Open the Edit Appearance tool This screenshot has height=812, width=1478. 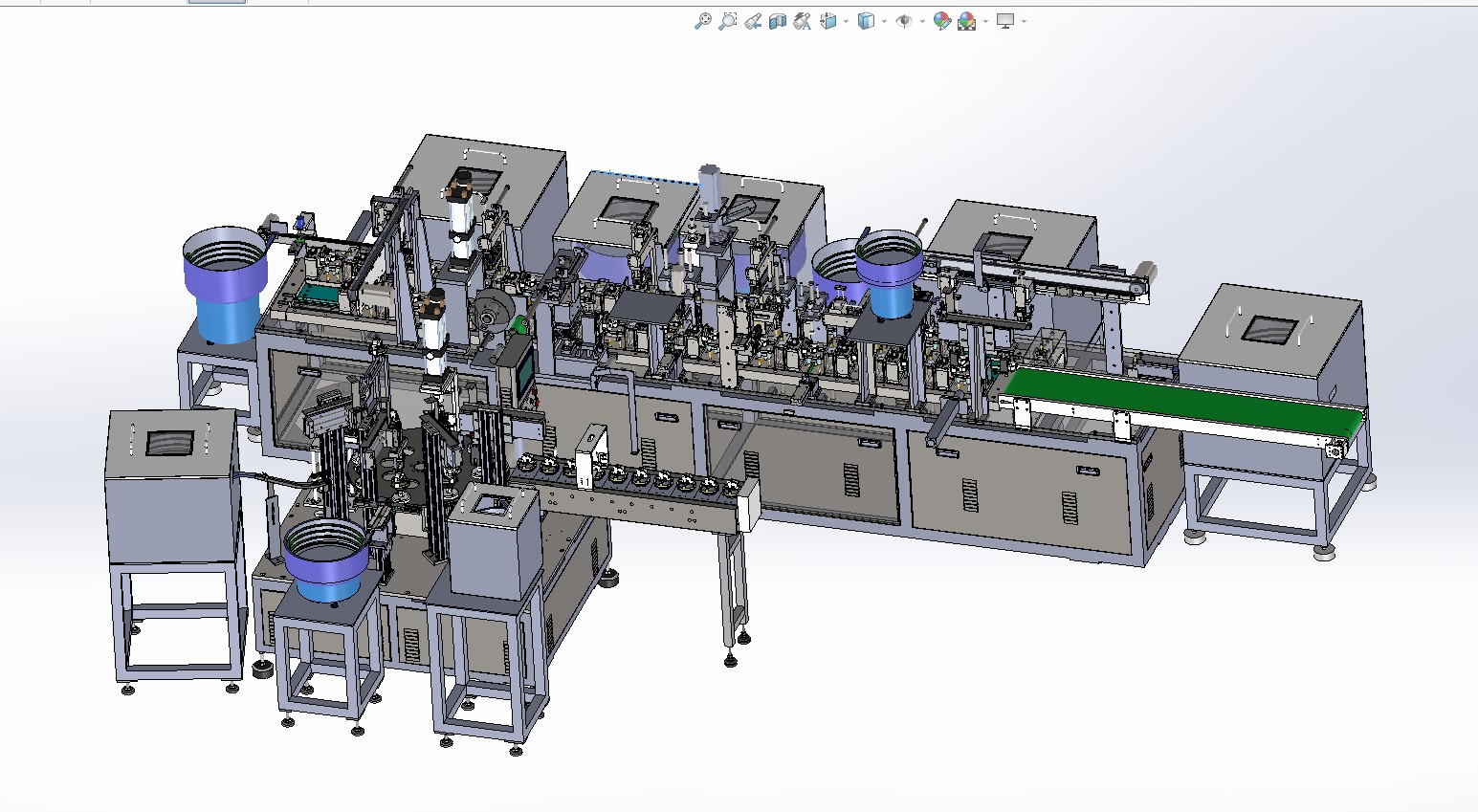[x=941, y=21]
